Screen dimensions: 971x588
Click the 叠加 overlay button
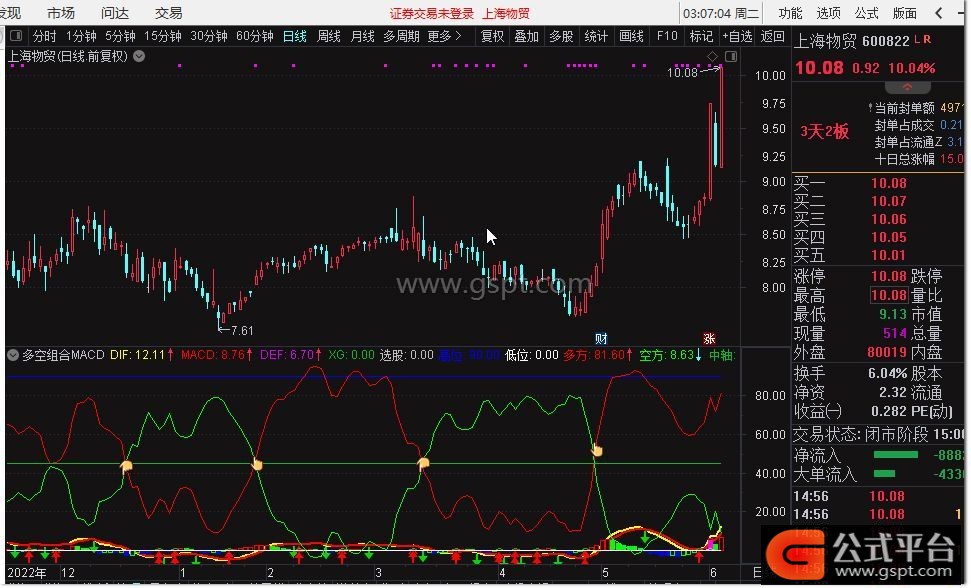[526, 37]
